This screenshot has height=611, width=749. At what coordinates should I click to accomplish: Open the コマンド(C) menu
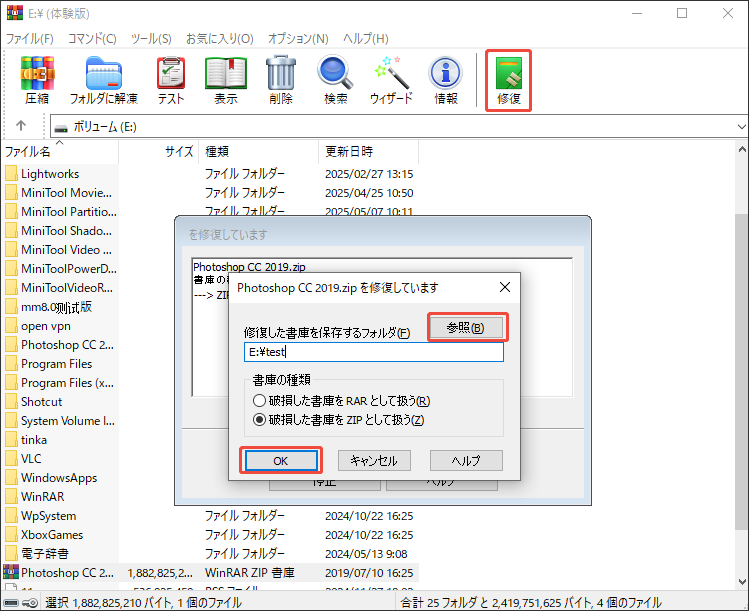tap(92, 39)
